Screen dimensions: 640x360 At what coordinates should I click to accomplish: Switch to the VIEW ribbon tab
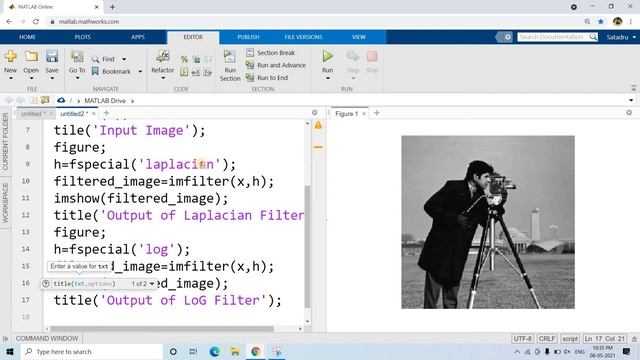358,37
